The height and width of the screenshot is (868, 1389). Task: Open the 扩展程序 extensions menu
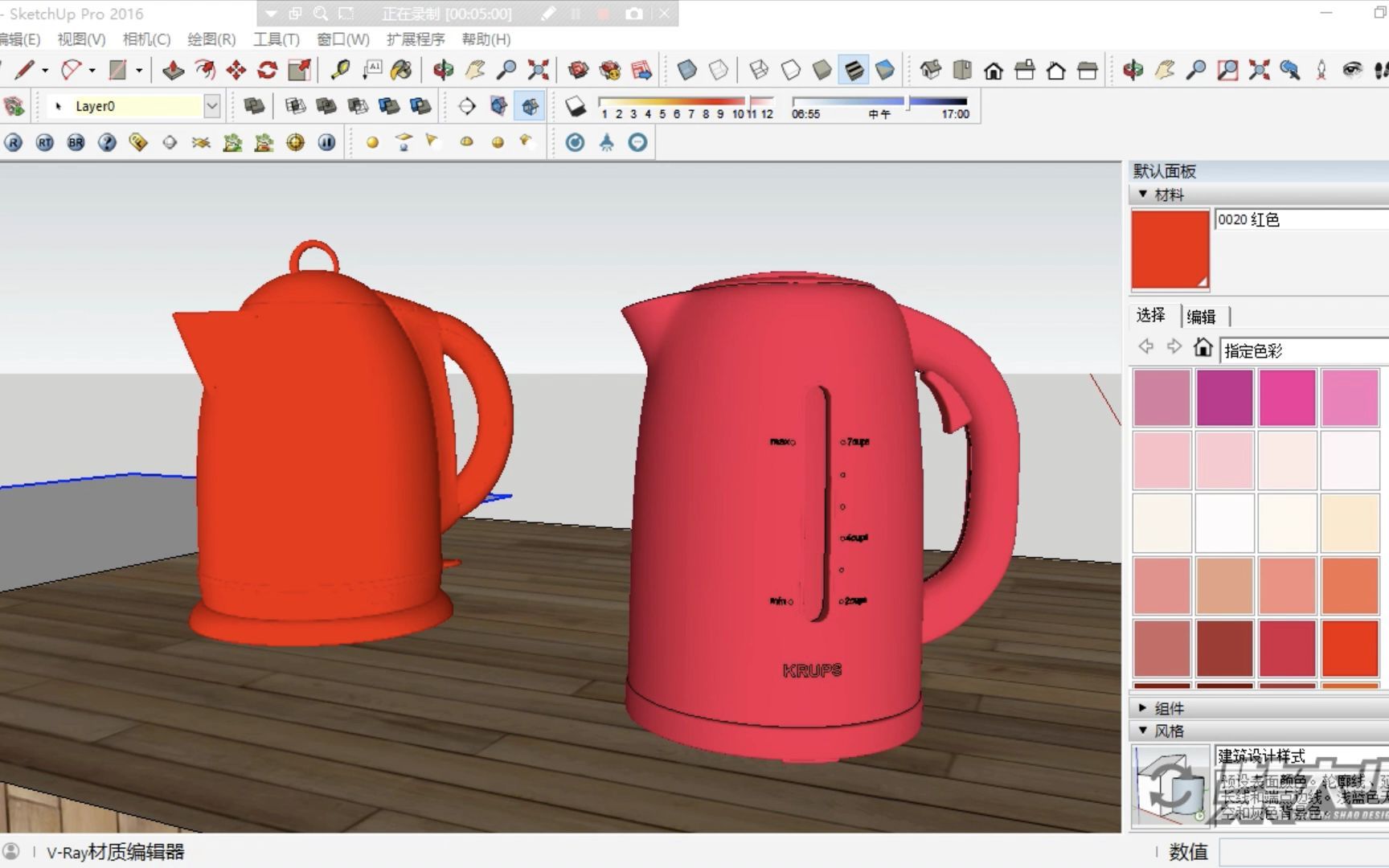pyautogui.click(x=416, y=39)
